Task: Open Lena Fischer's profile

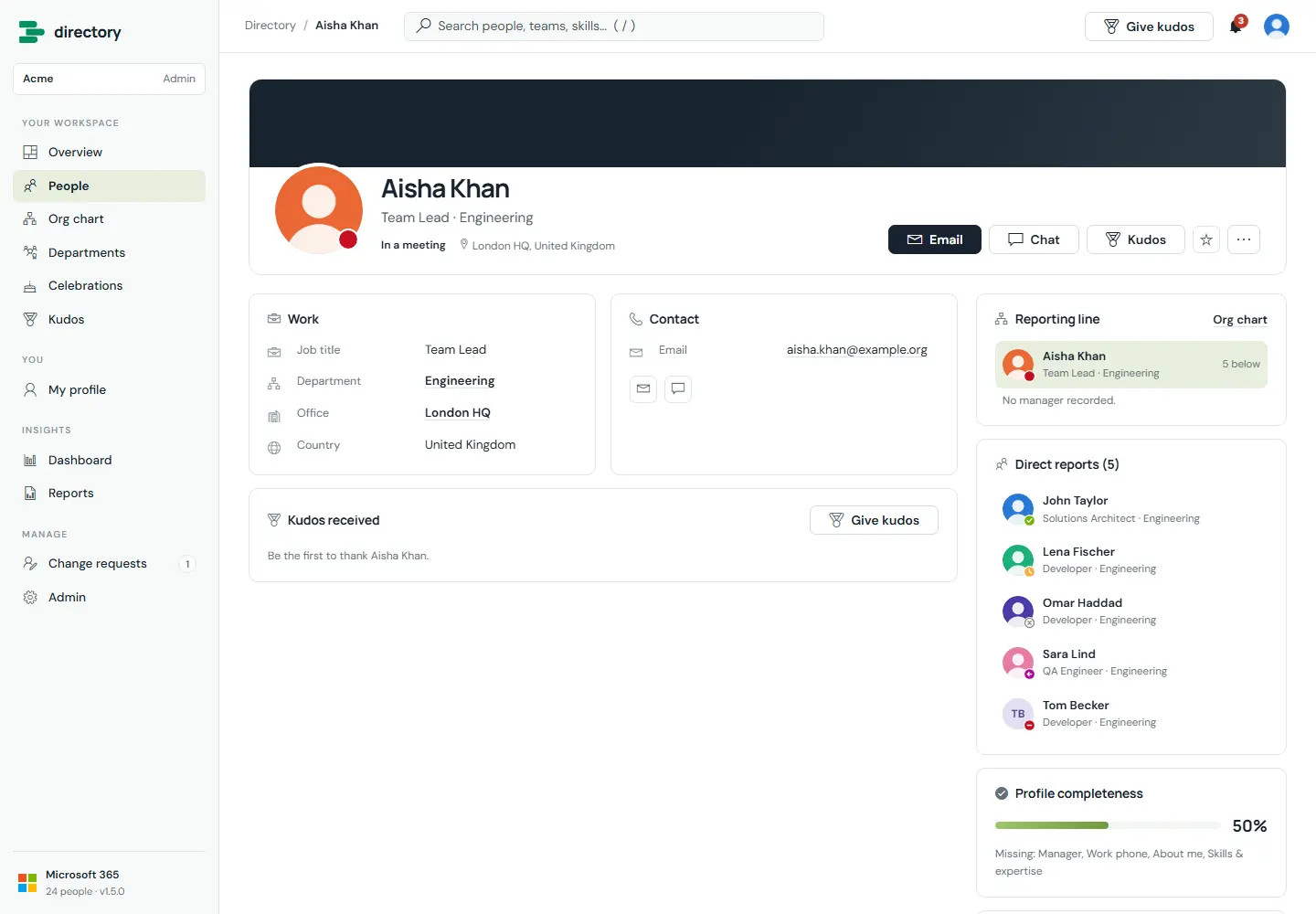Action: point(1131,559)
